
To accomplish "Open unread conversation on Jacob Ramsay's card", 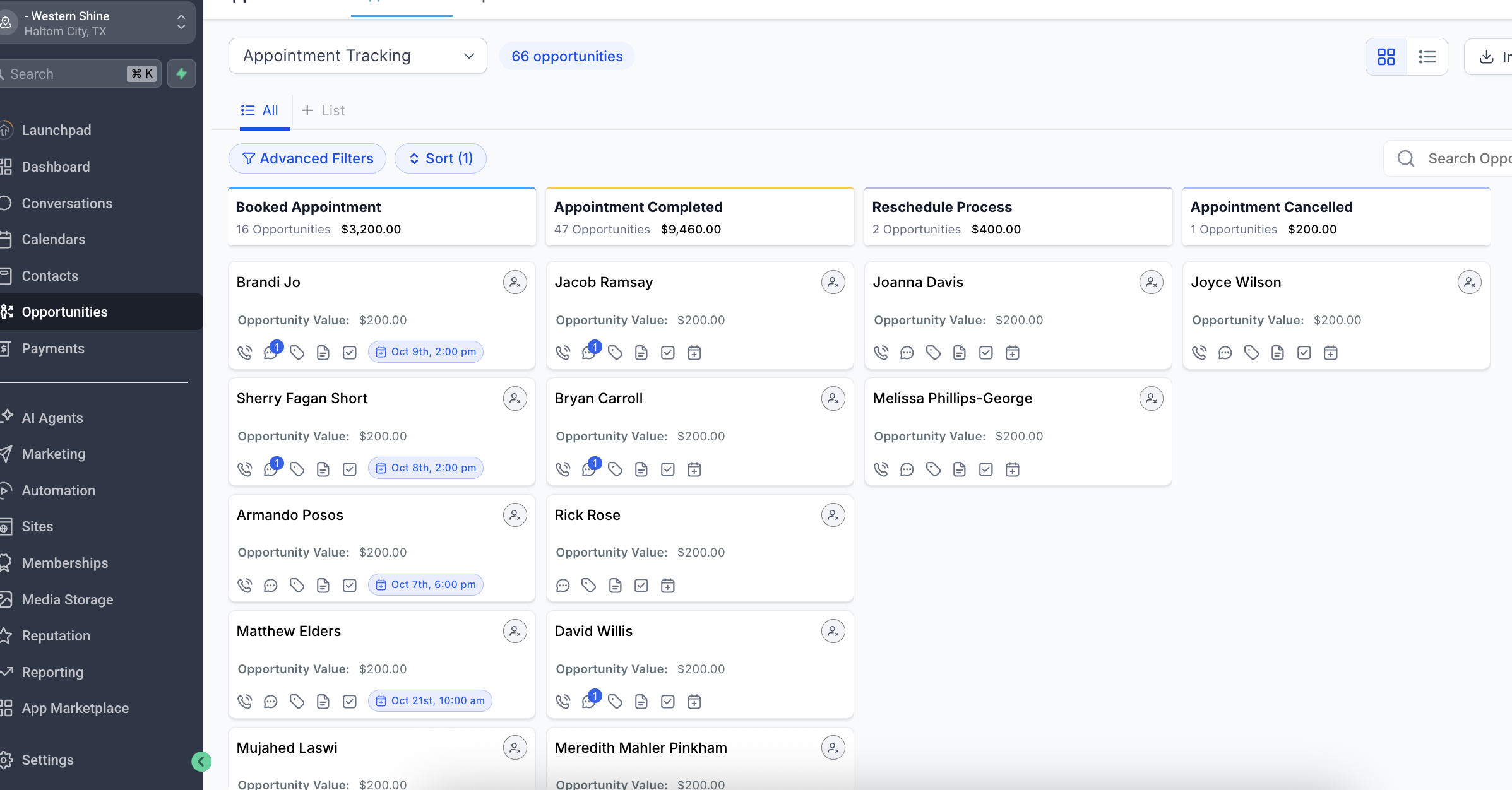I will pos(589,352).
